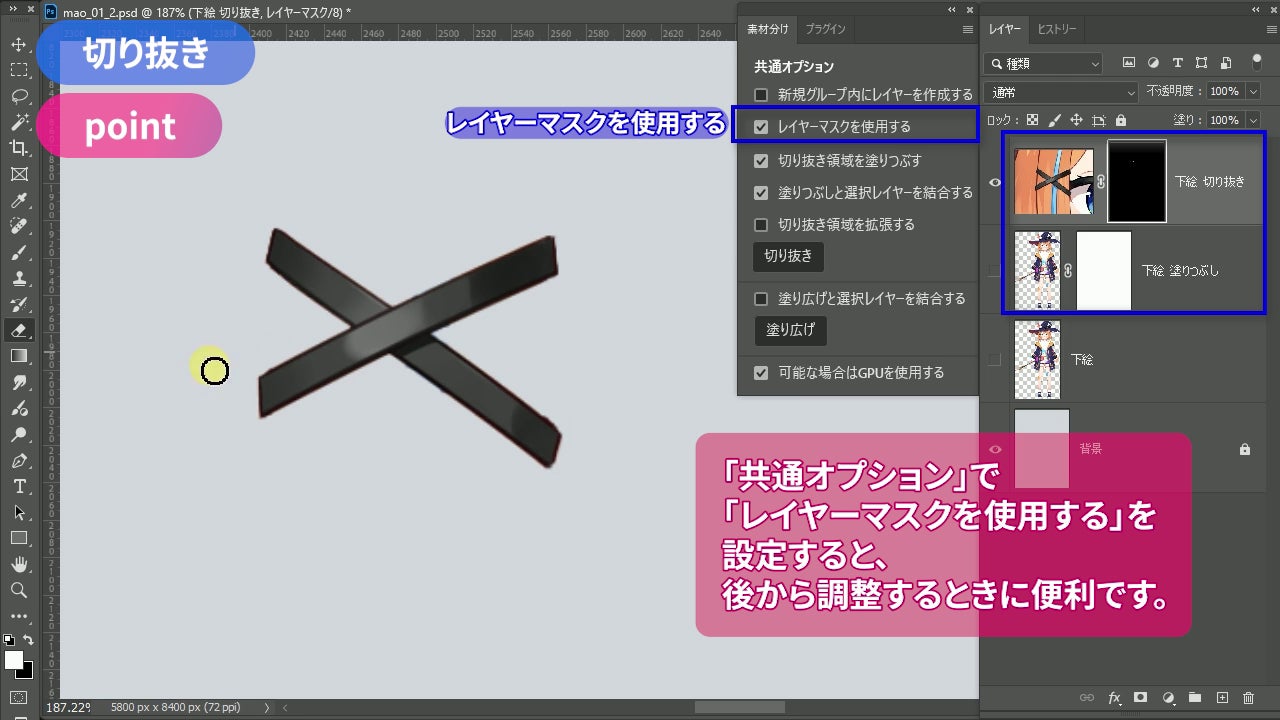
Task: Expand the 不透明度 opacity dropdown arrow
Action: click(x=1253, y=92)
